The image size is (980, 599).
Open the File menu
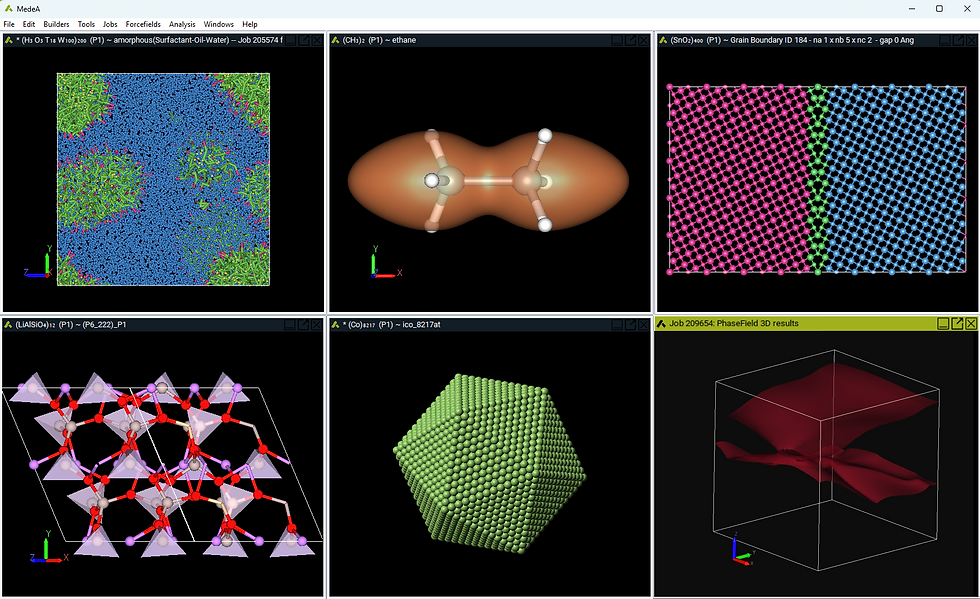pos(9,24)
